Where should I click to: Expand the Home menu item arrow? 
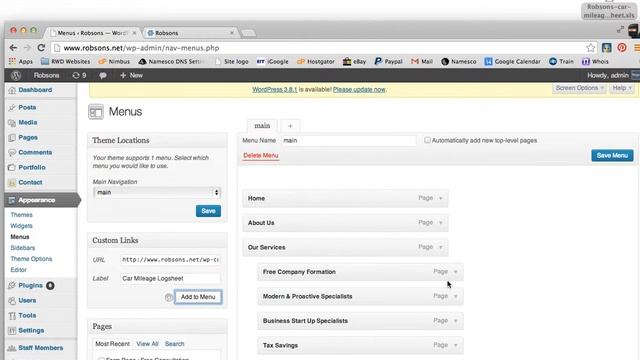pos(440,198)
